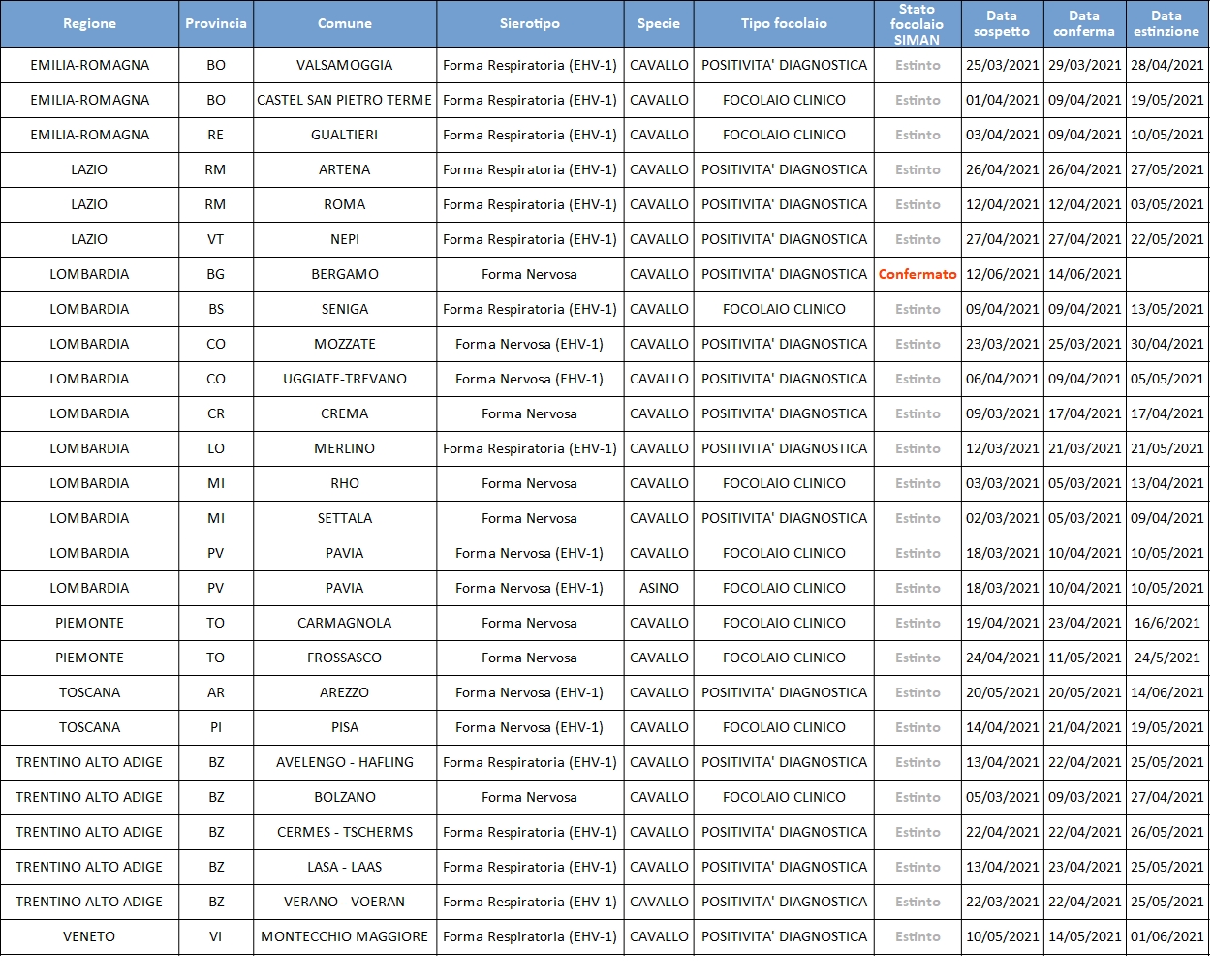Click the VALSAMOGGIA comune cell

coord(344,65)
